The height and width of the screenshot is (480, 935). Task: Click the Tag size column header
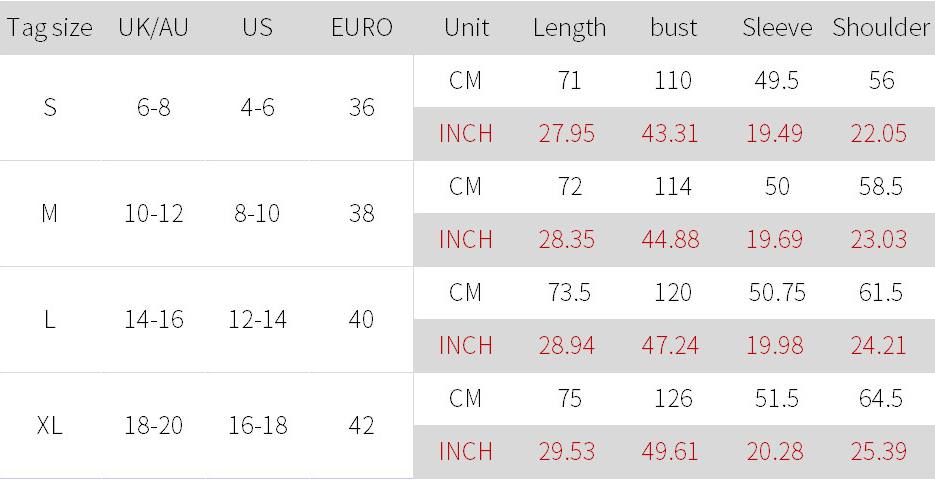pos(49,28)
